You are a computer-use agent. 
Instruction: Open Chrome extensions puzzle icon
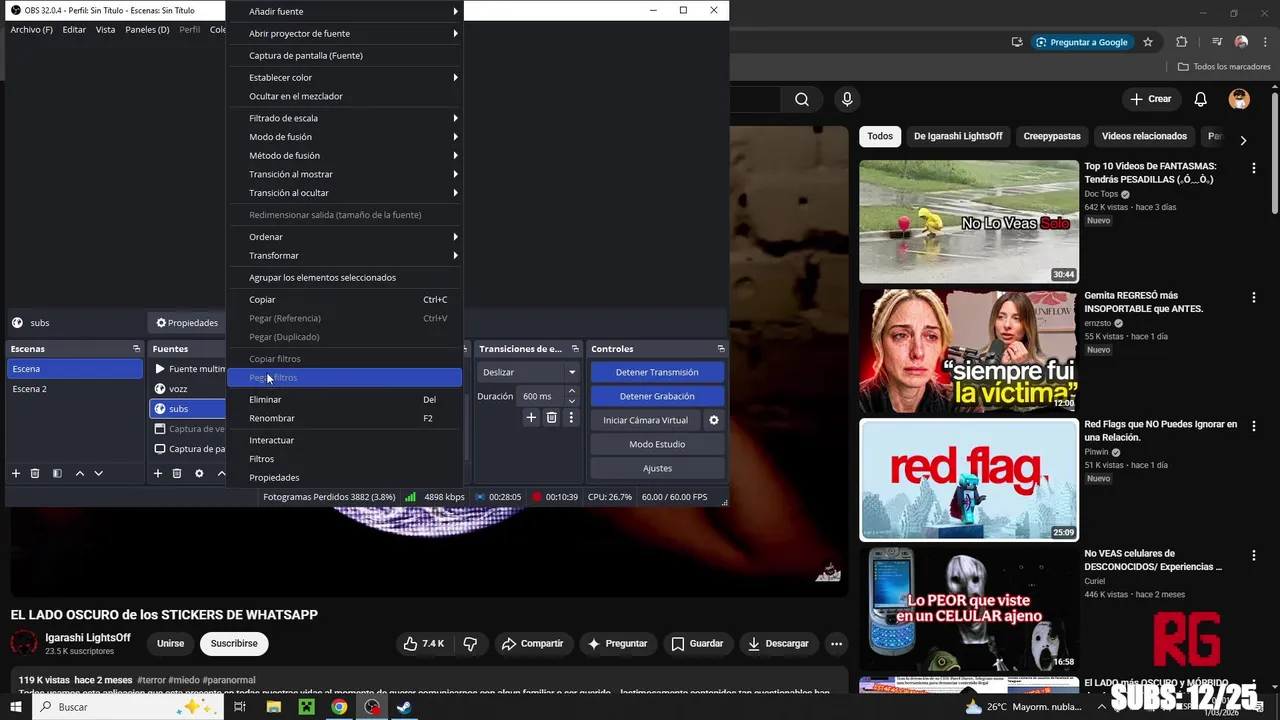pos(1181,42)
